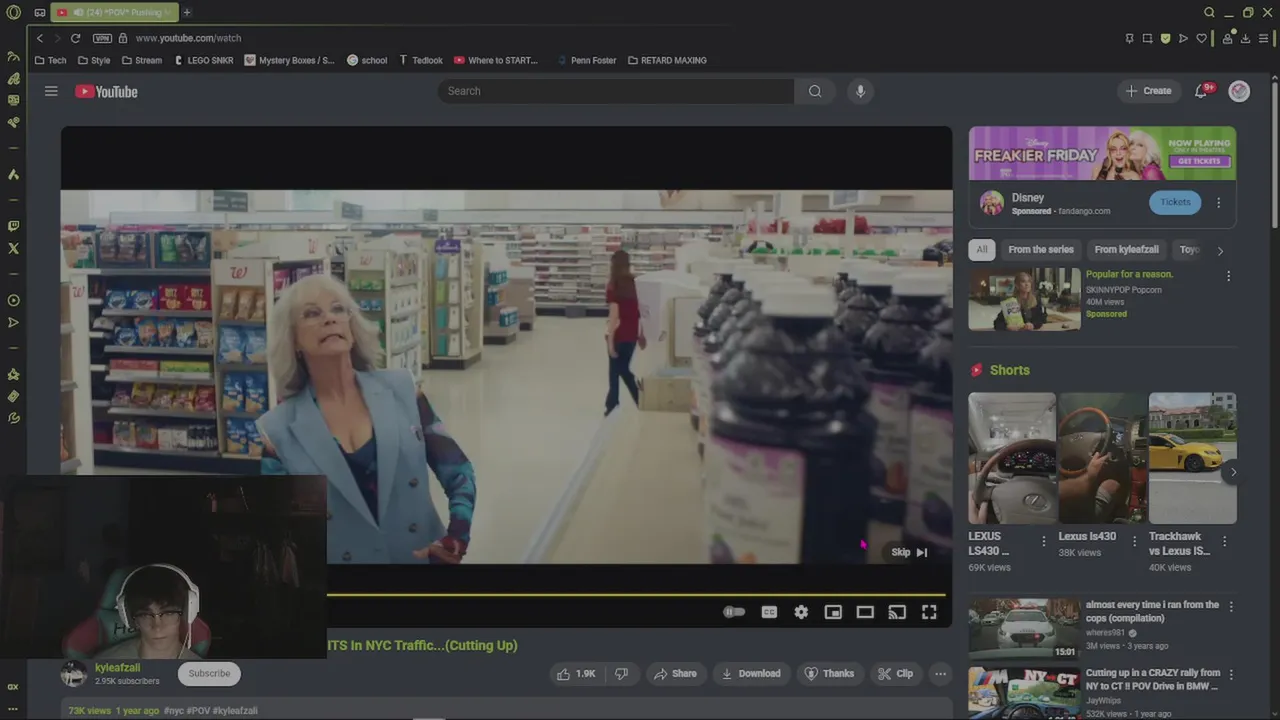Image resolution: width=1280 pixels, height=720 pixels.
Task: Open the miniplayer
Action: [x=833, y=612]
